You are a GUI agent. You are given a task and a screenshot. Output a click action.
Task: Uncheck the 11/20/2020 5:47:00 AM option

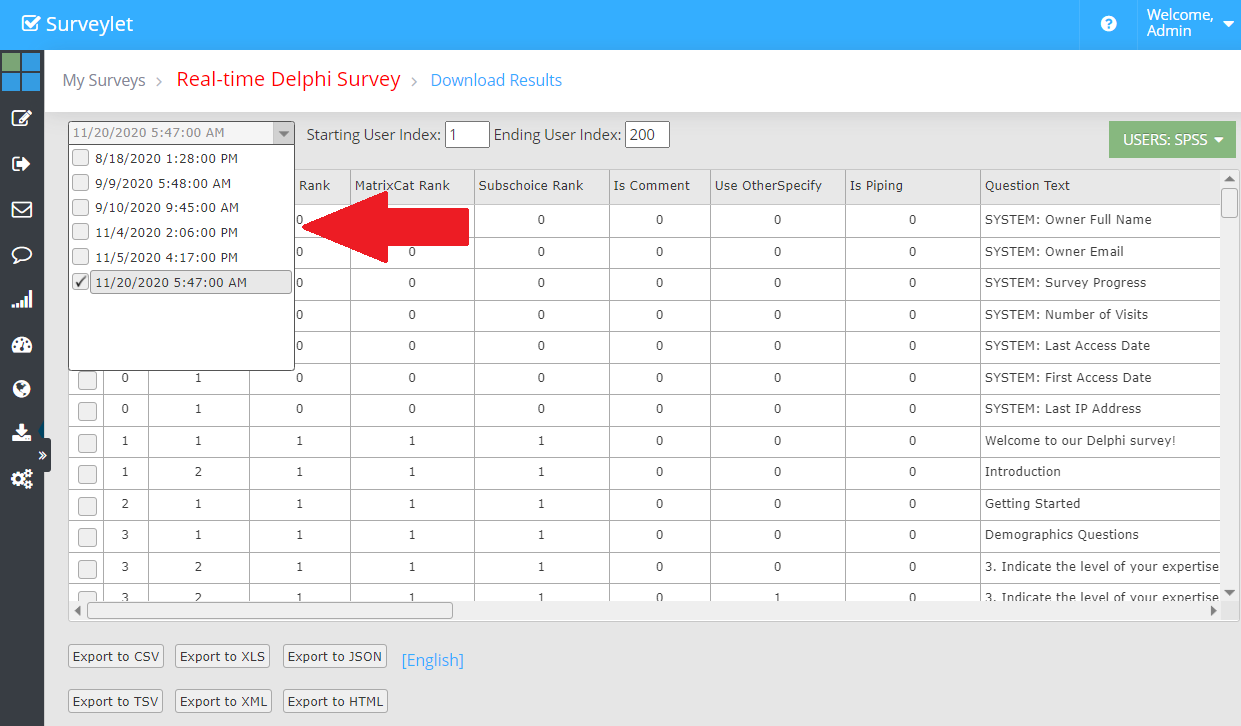pos(81,283)
